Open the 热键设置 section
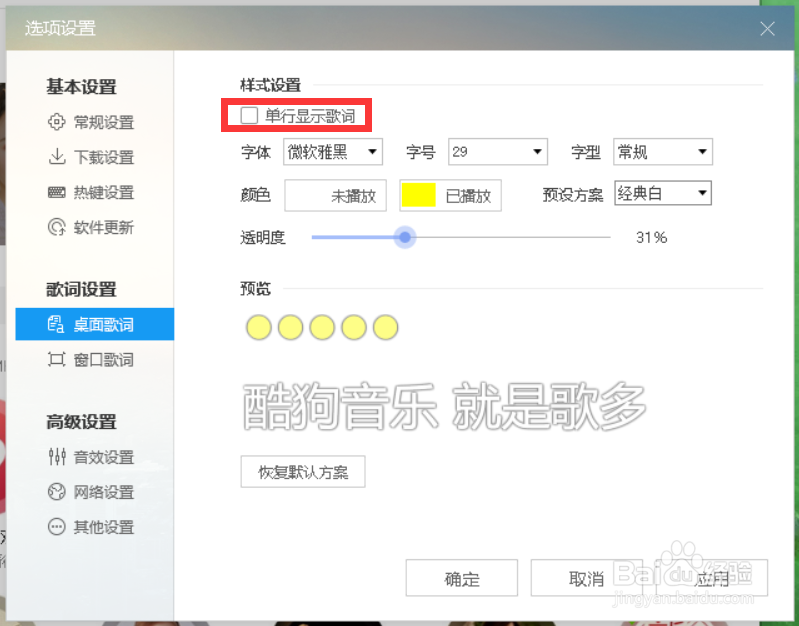The height and width of the screenshot is (626, 799). (x=95, y=192)
